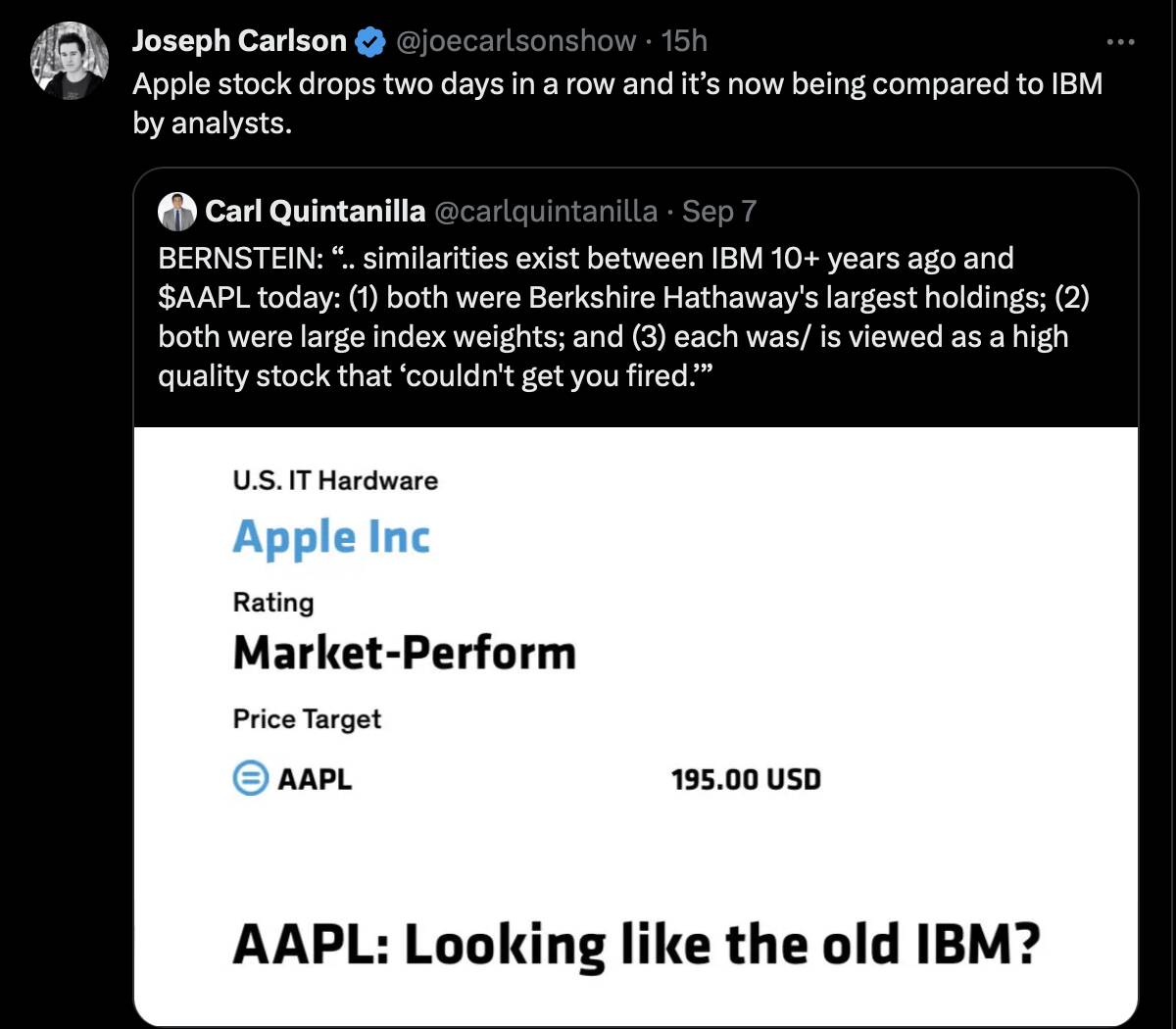Click the U.S. IT Hardware label
Image resolution: width=1176 pixels, height=1029 pixels.
tap(335, 480)
